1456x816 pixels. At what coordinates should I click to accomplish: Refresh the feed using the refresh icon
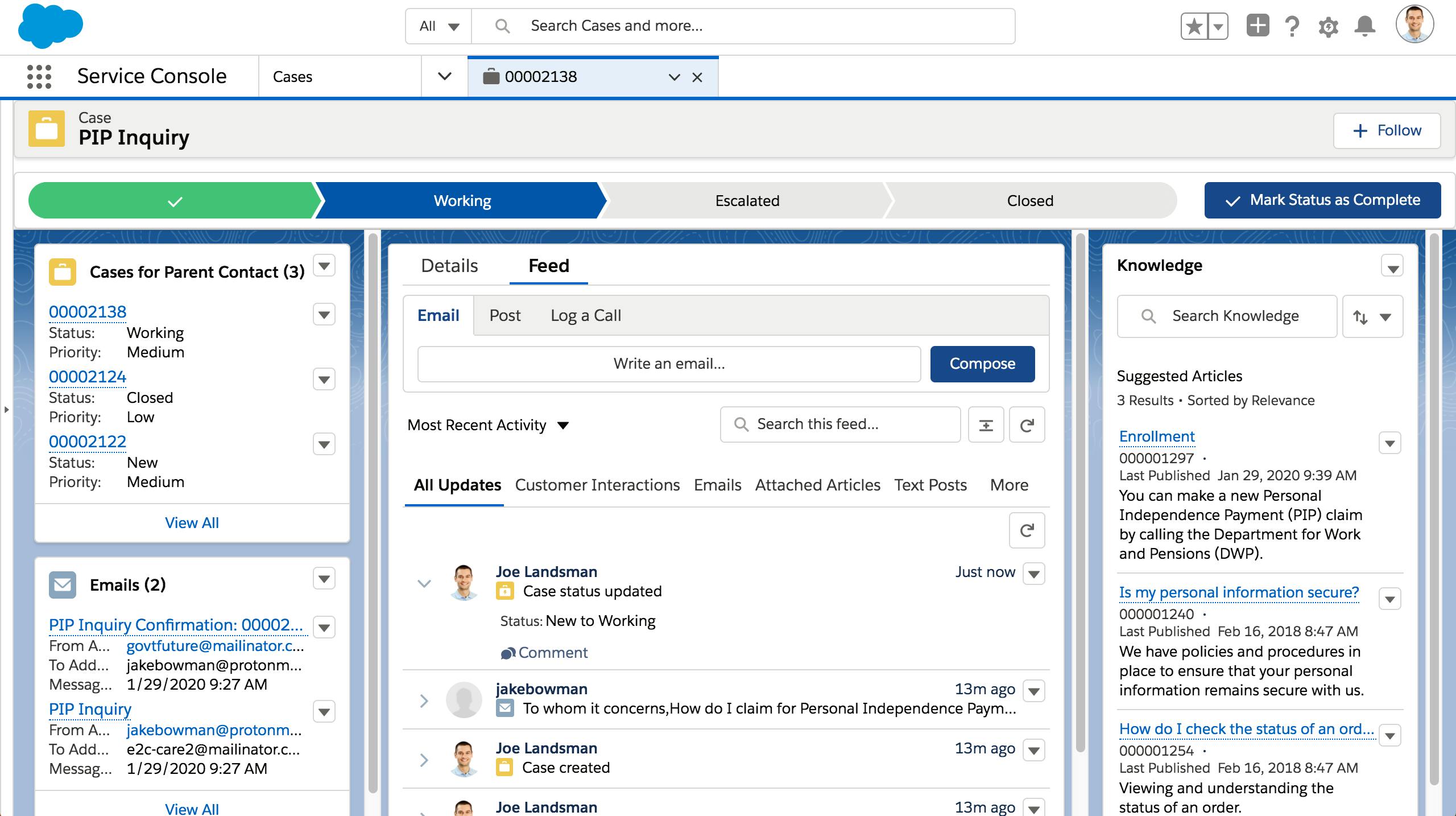[x=1027, y=425]
